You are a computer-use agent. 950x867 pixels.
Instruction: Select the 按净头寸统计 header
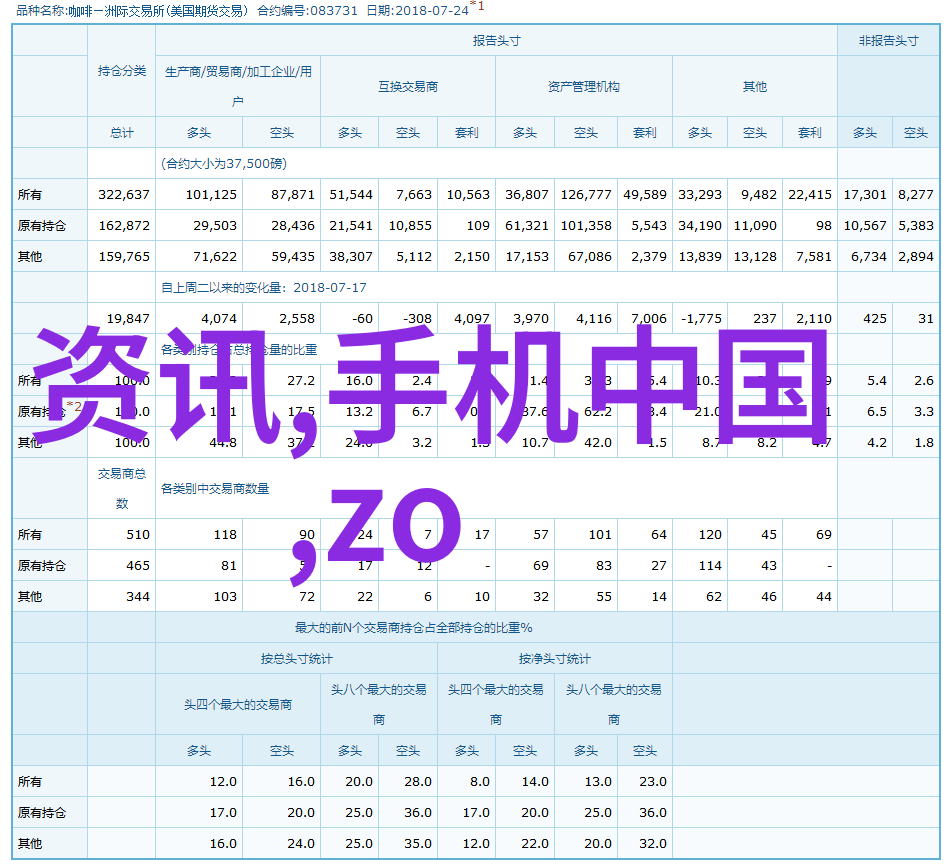click(554, 659)
